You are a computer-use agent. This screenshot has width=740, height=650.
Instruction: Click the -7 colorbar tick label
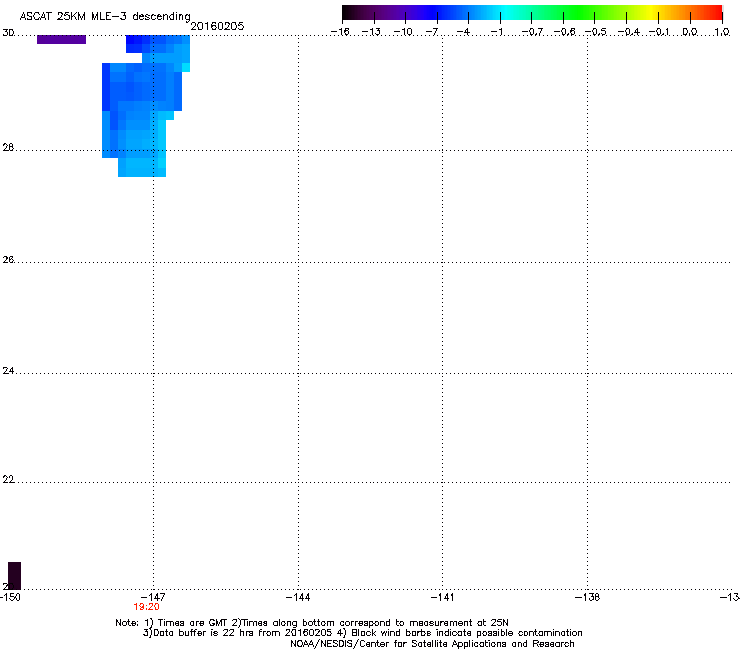click(432, 32)
